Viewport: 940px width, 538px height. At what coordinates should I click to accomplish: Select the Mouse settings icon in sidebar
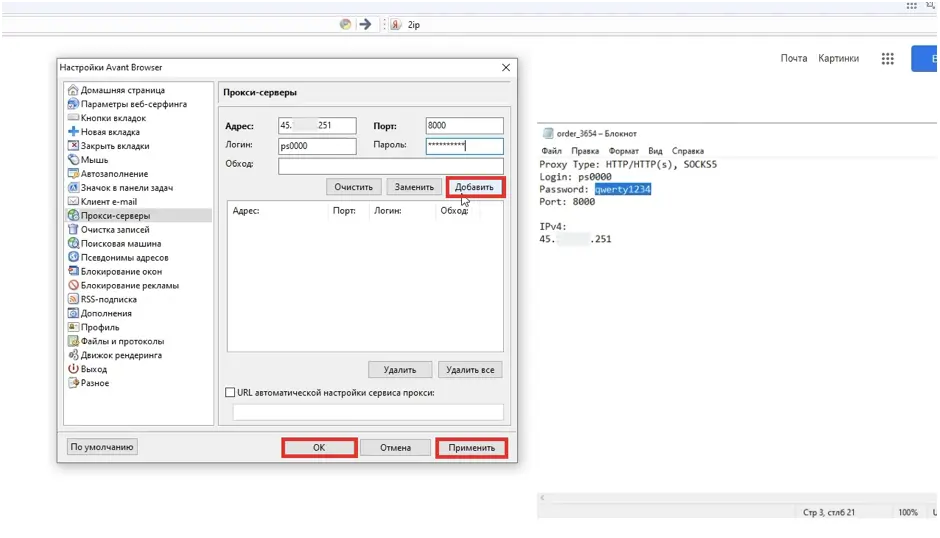click(73, 160)
